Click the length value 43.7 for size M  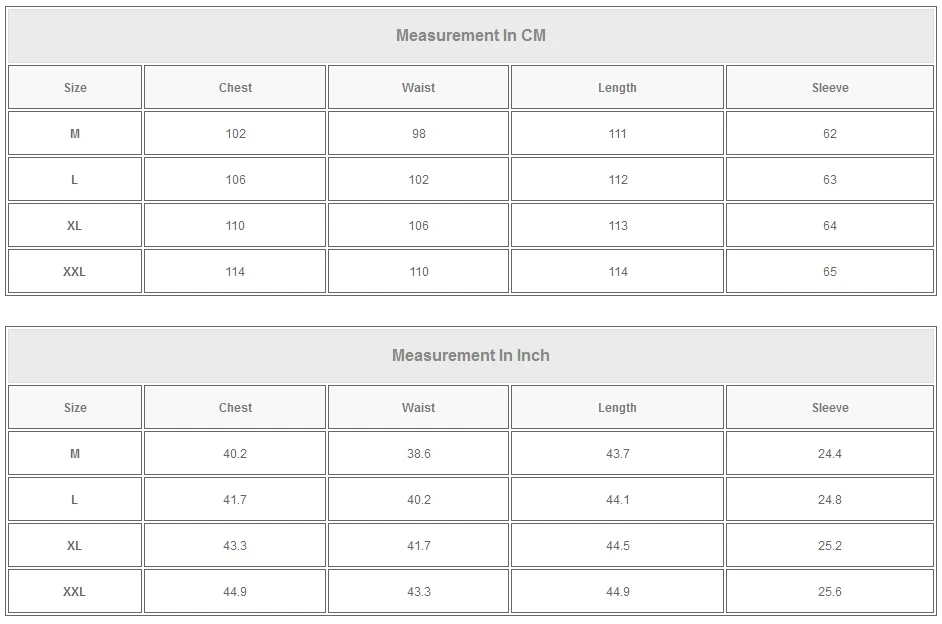tap(617, 454)
